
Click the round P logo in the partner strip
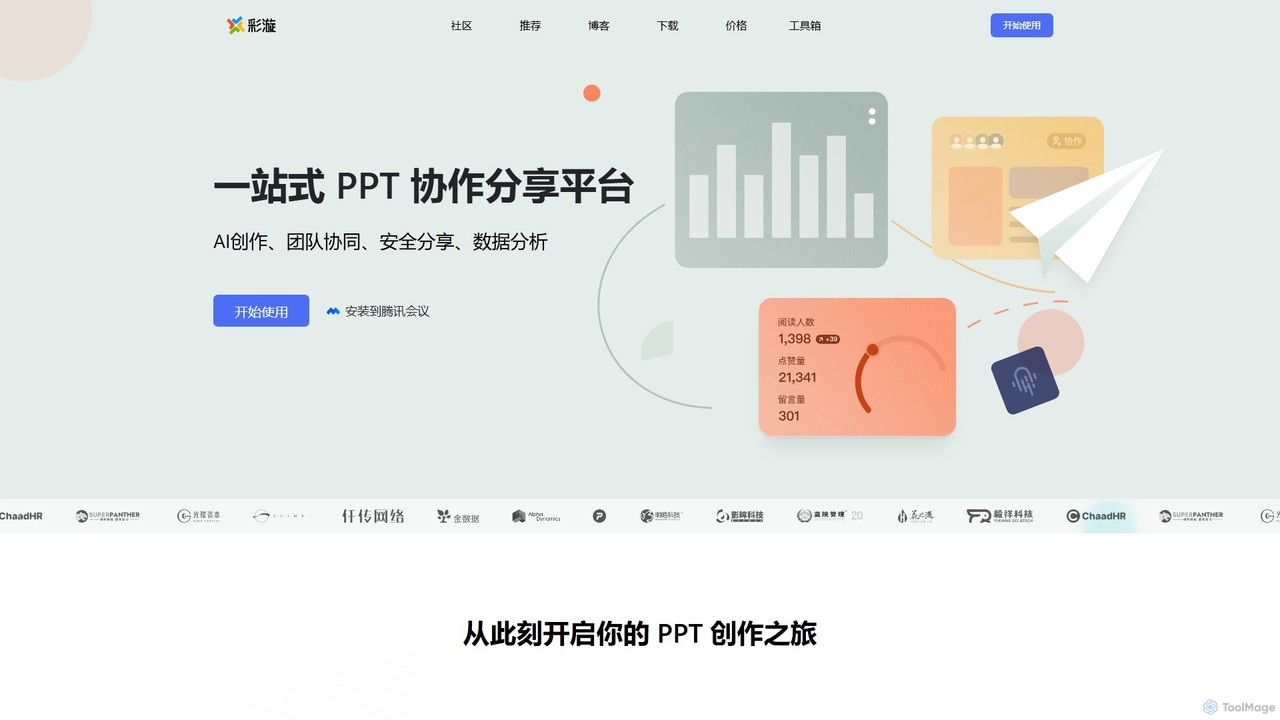pos(599,516)
